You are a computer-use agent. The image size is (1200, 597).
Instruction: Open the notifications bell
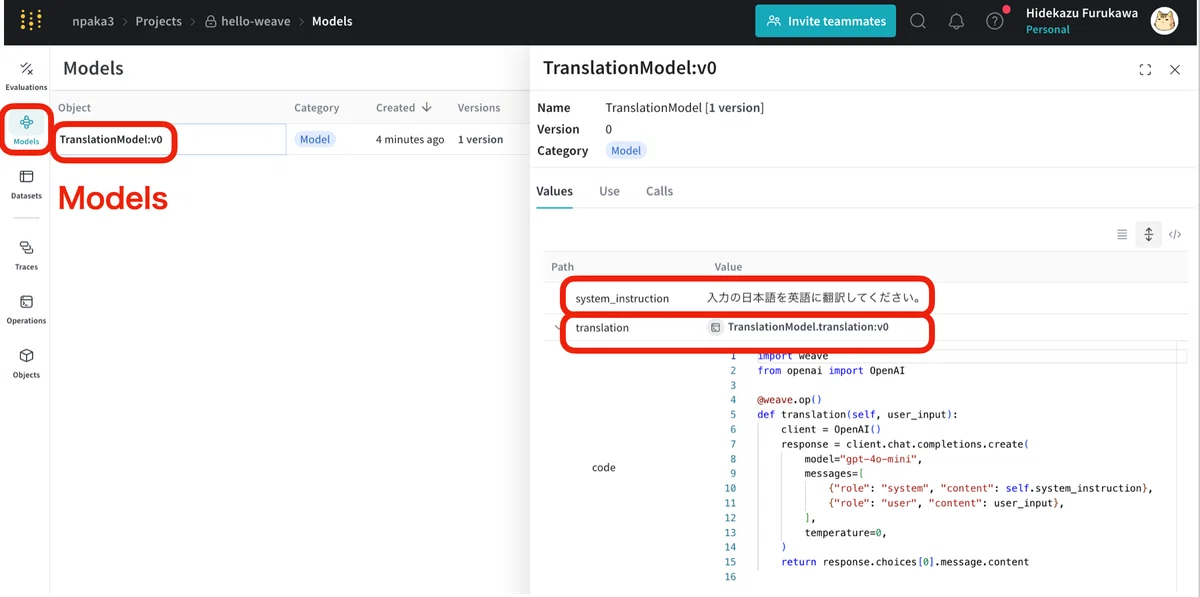pos(956,21)
